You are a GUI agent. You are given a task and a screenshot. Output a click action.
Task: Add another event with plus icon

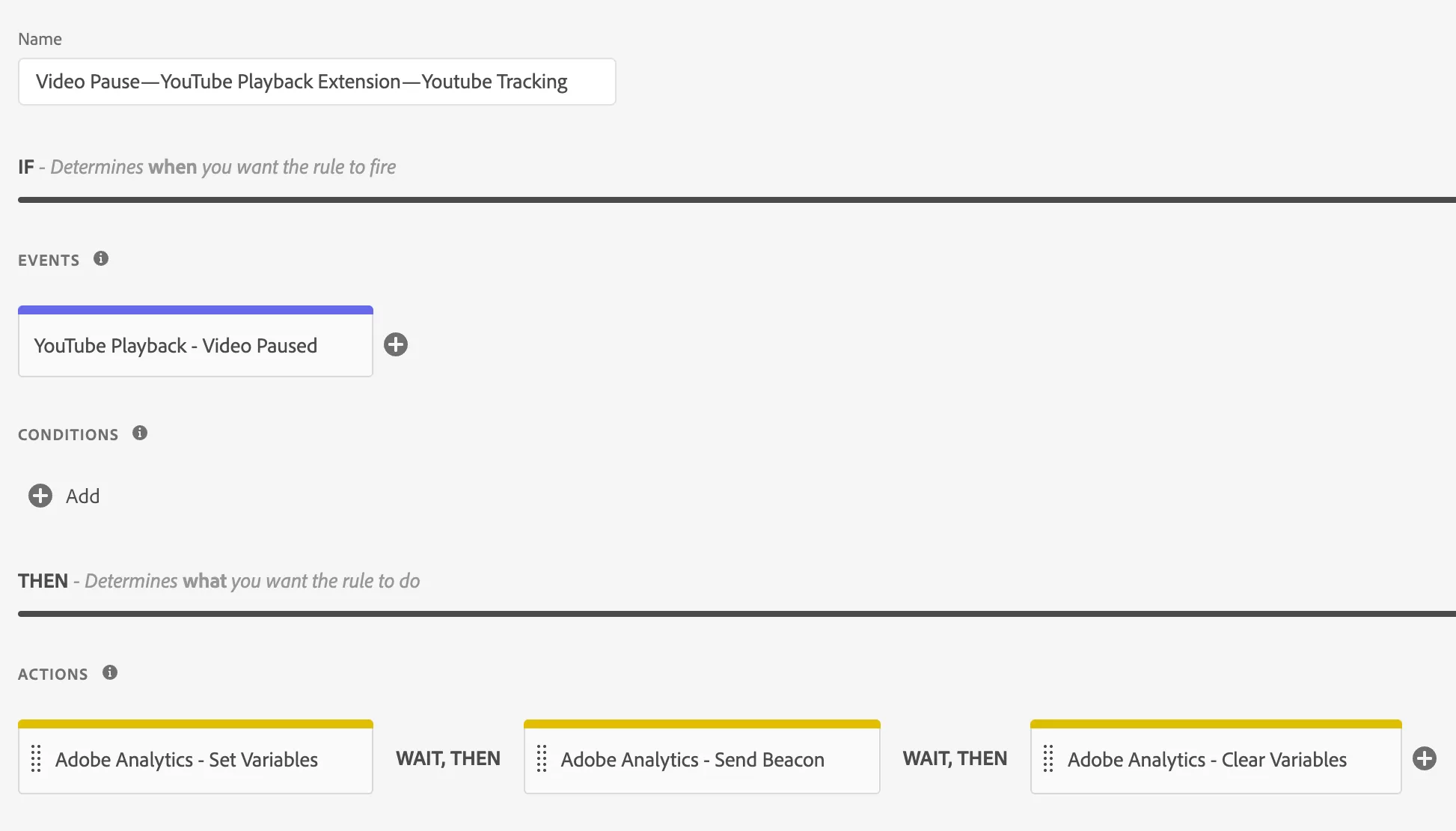(396, 344)
